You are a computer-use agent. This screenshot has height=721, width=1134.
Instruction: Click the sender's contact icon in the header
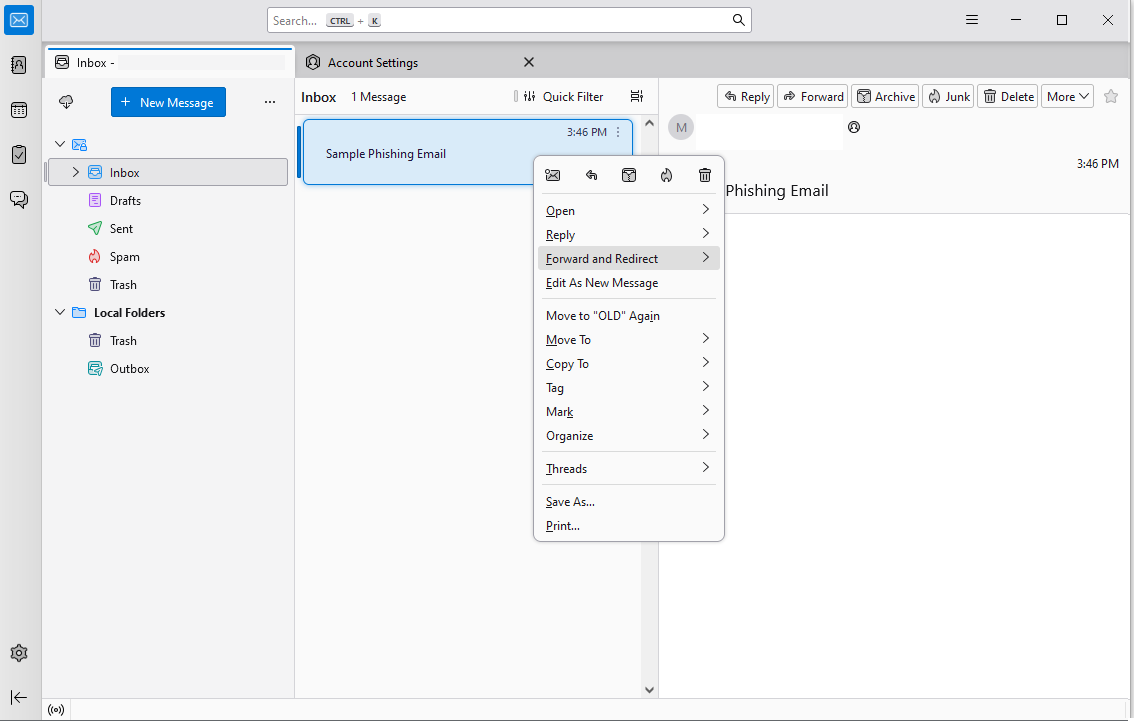(854, 127)
